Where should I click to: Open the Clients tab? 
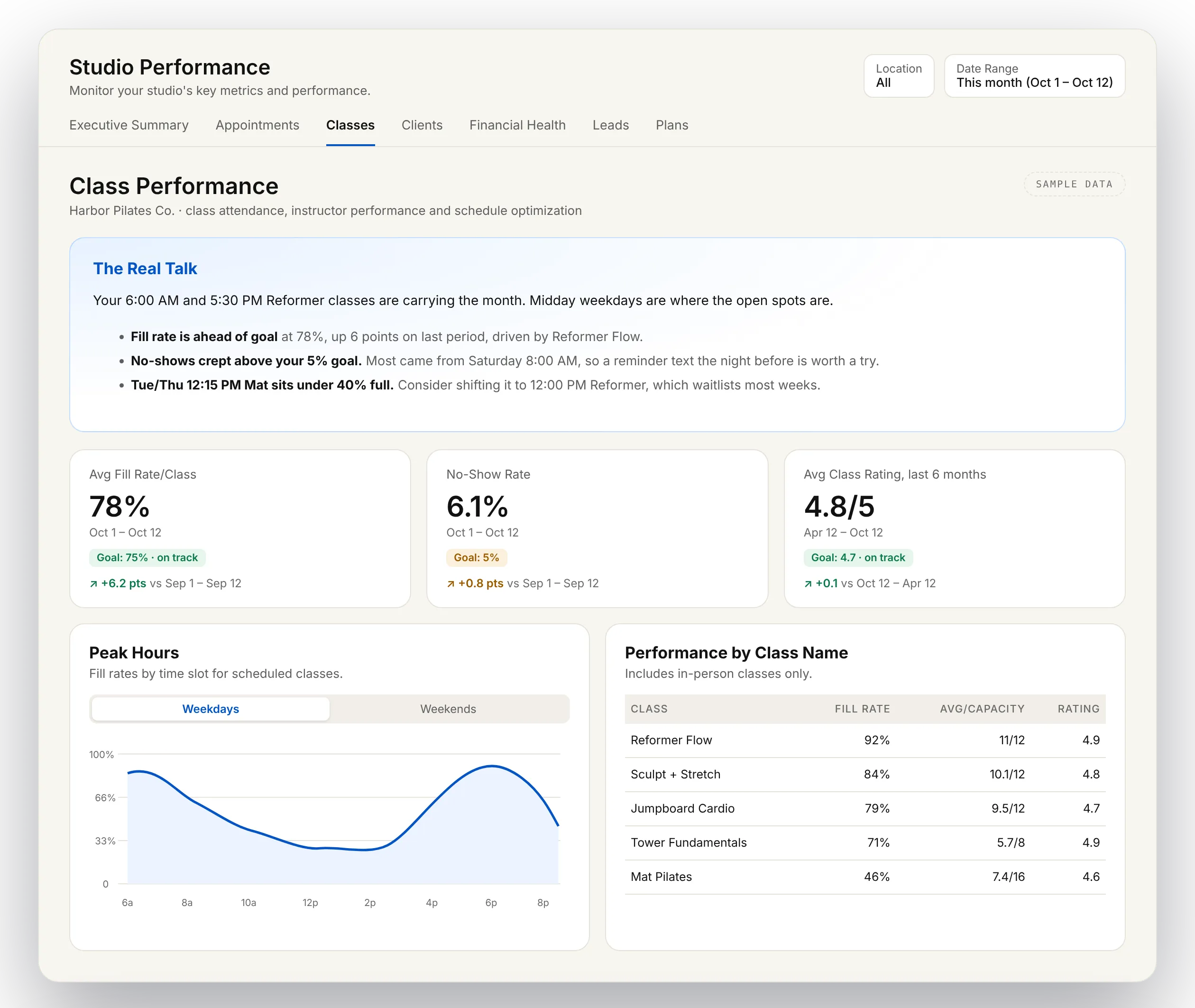422,125
